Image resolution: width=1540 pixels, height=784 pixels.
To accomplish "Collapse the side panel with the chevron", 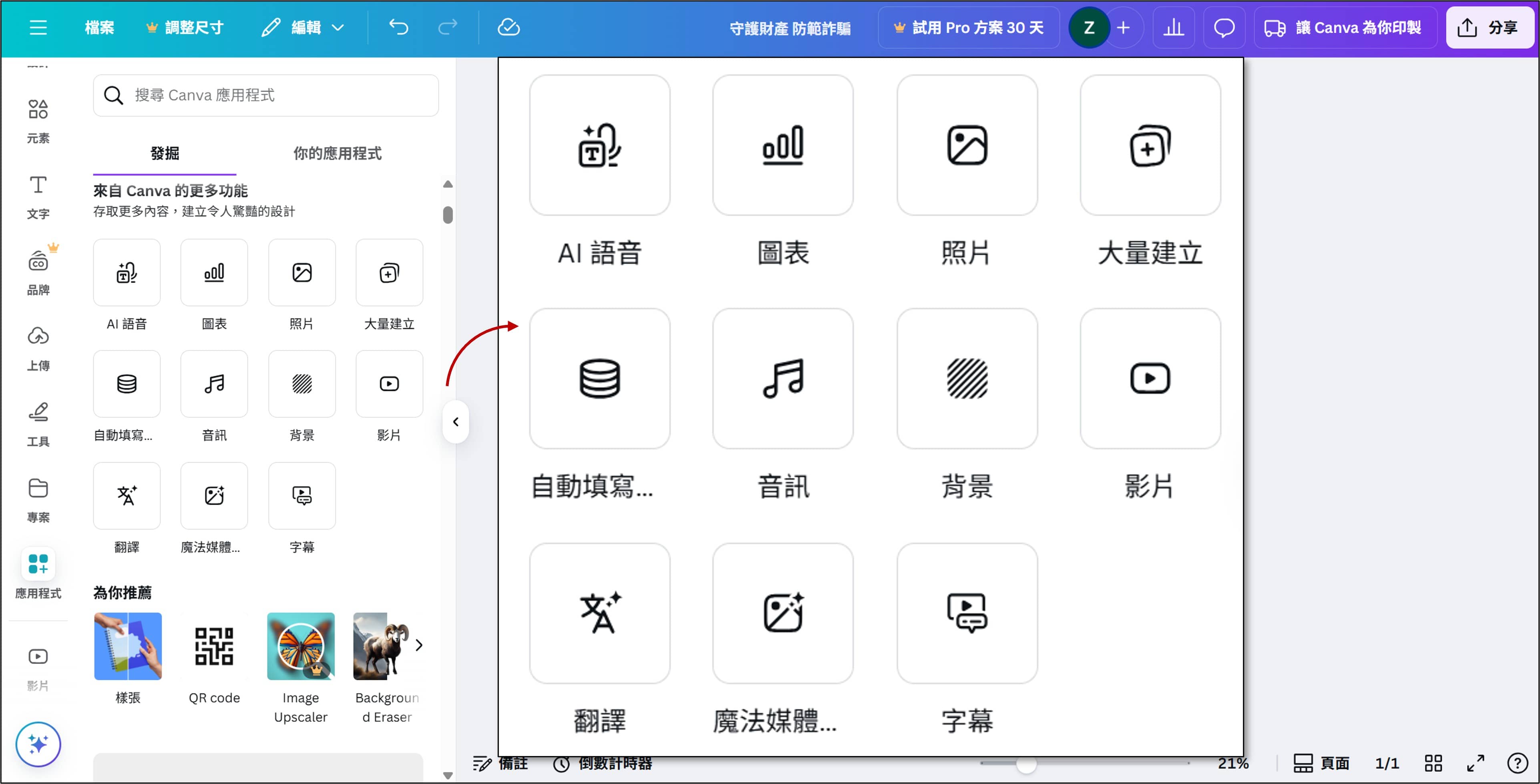I will point(456,422).
